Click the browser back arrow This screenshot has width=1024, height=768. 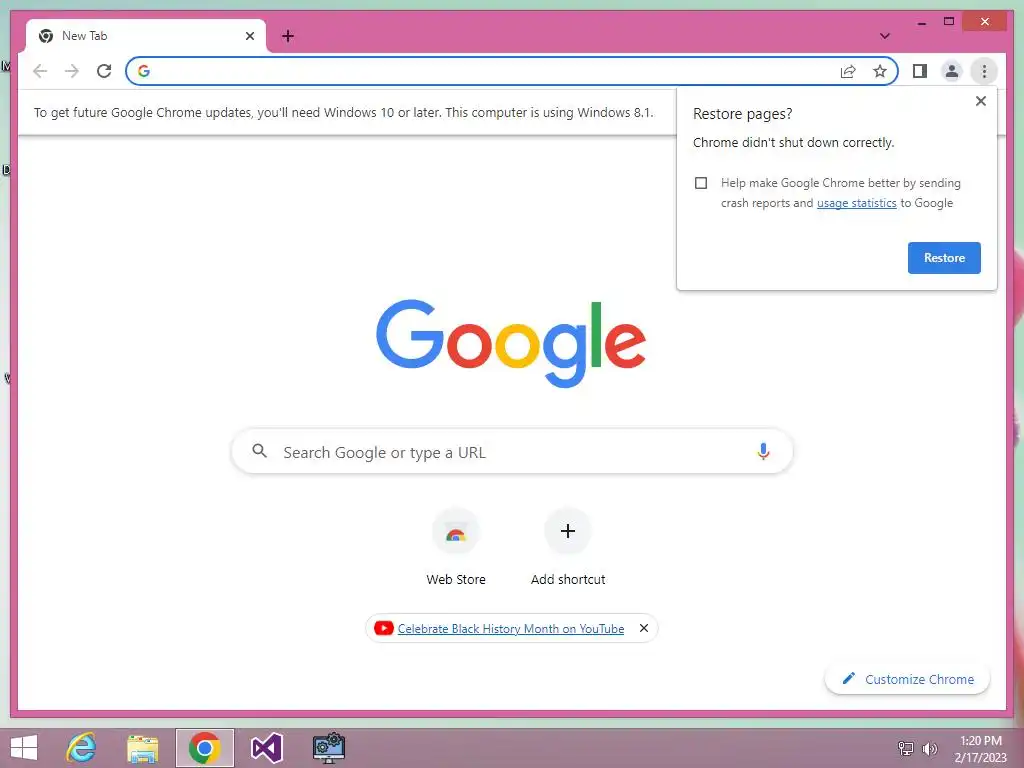40,71
